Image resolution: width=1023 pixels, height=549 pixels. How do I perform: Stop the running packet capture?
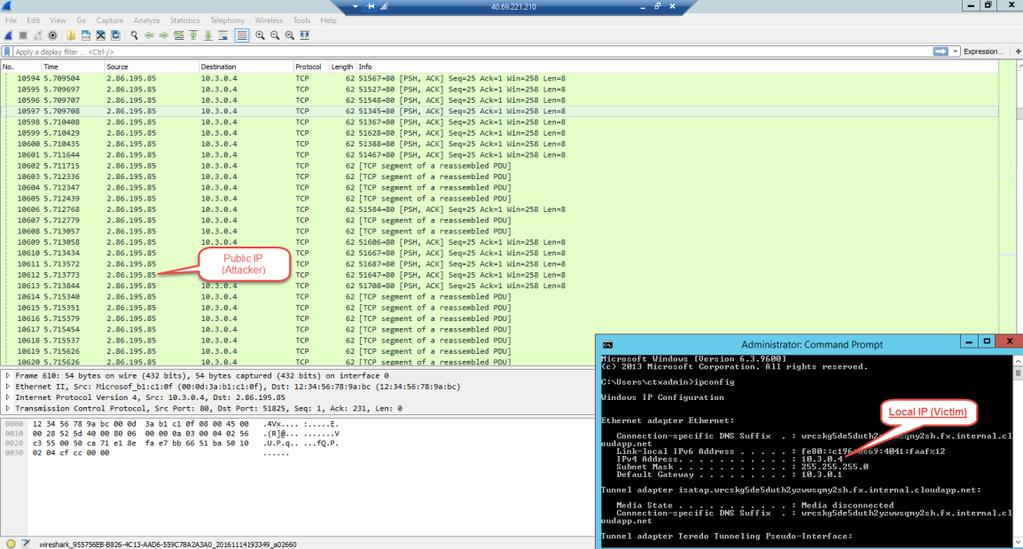[23, 35]
